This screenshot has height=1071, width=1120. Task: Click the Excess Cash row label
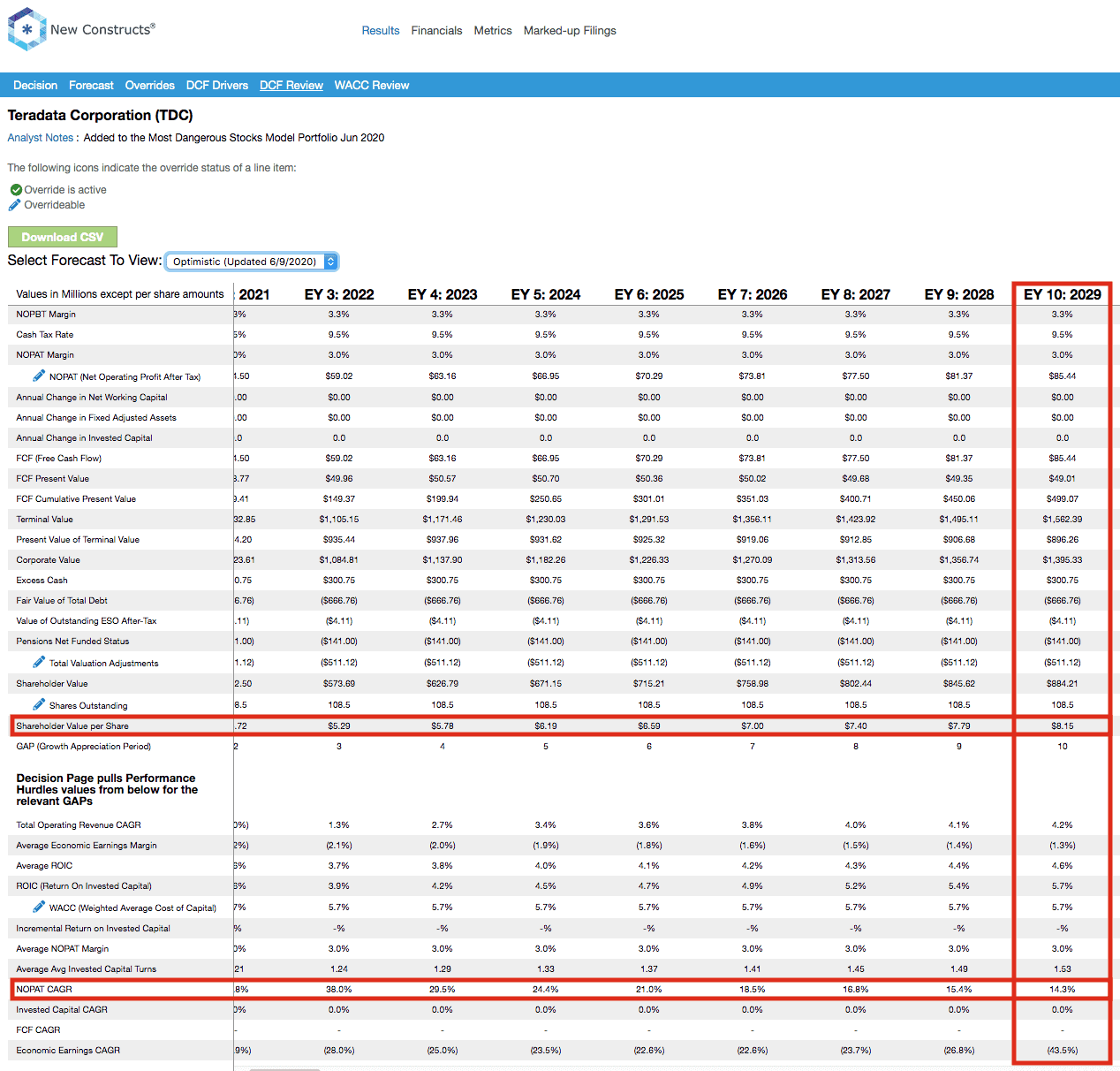pos(42,581)
